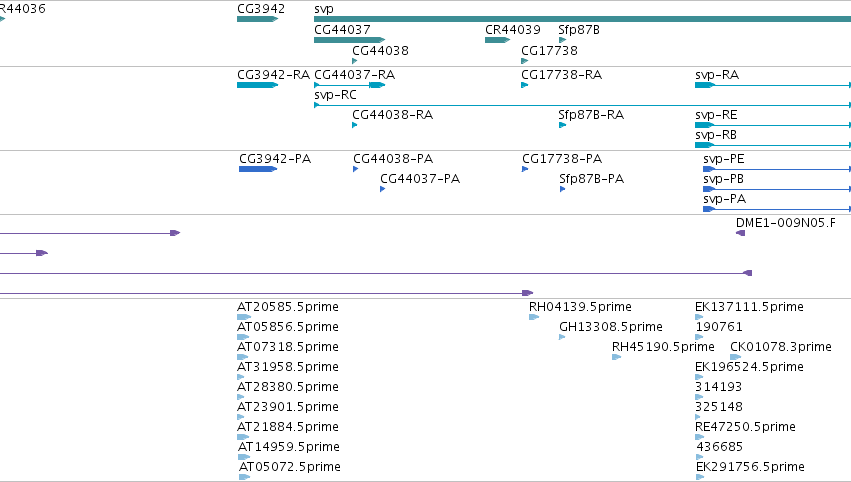Click the CG3942-PA protein label
Image resolution: width=851 pixels, height=482 pixels.
[275, 159]
